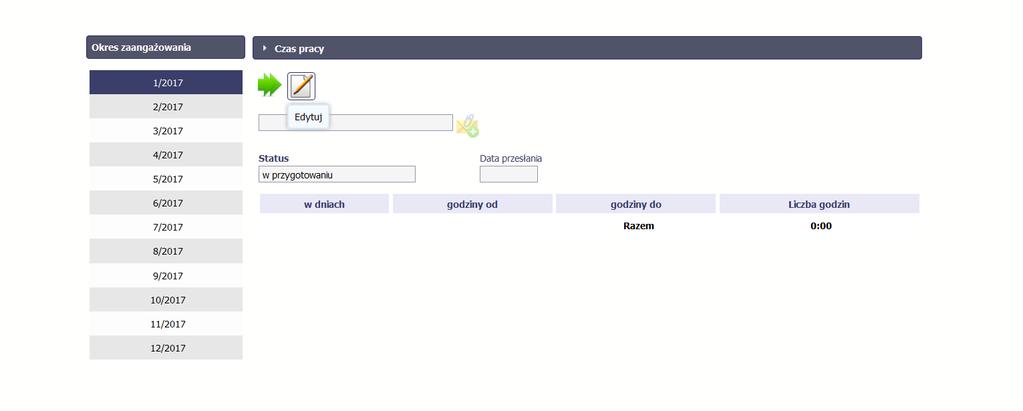Click the 'Status' label
This screenshot has height=411, width=1023.
[x=273, y=158]
